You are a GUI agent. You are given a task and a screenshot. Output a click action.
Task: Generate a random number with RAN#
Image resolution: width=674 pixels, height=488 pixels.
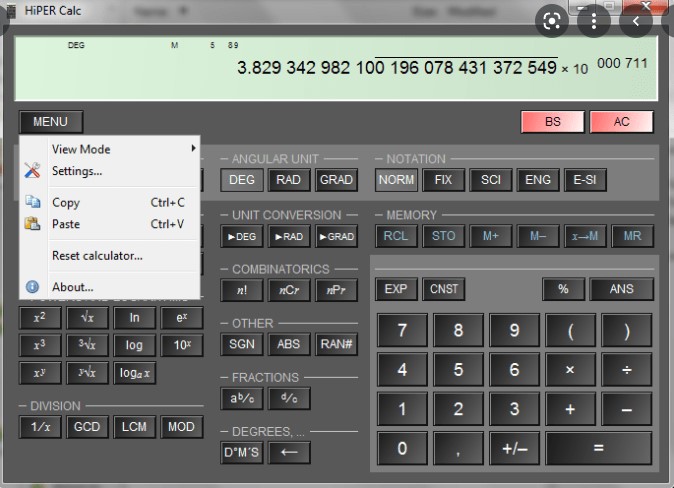[336, 344]
